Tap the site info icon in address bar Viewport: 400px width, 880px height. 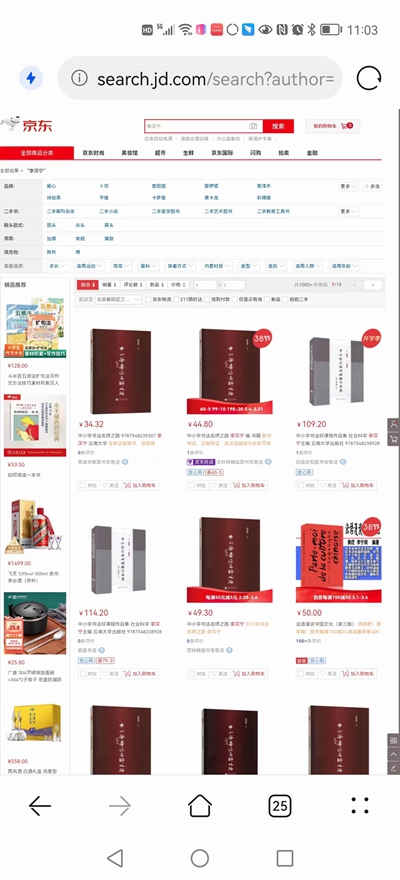[x=80, y=78]
